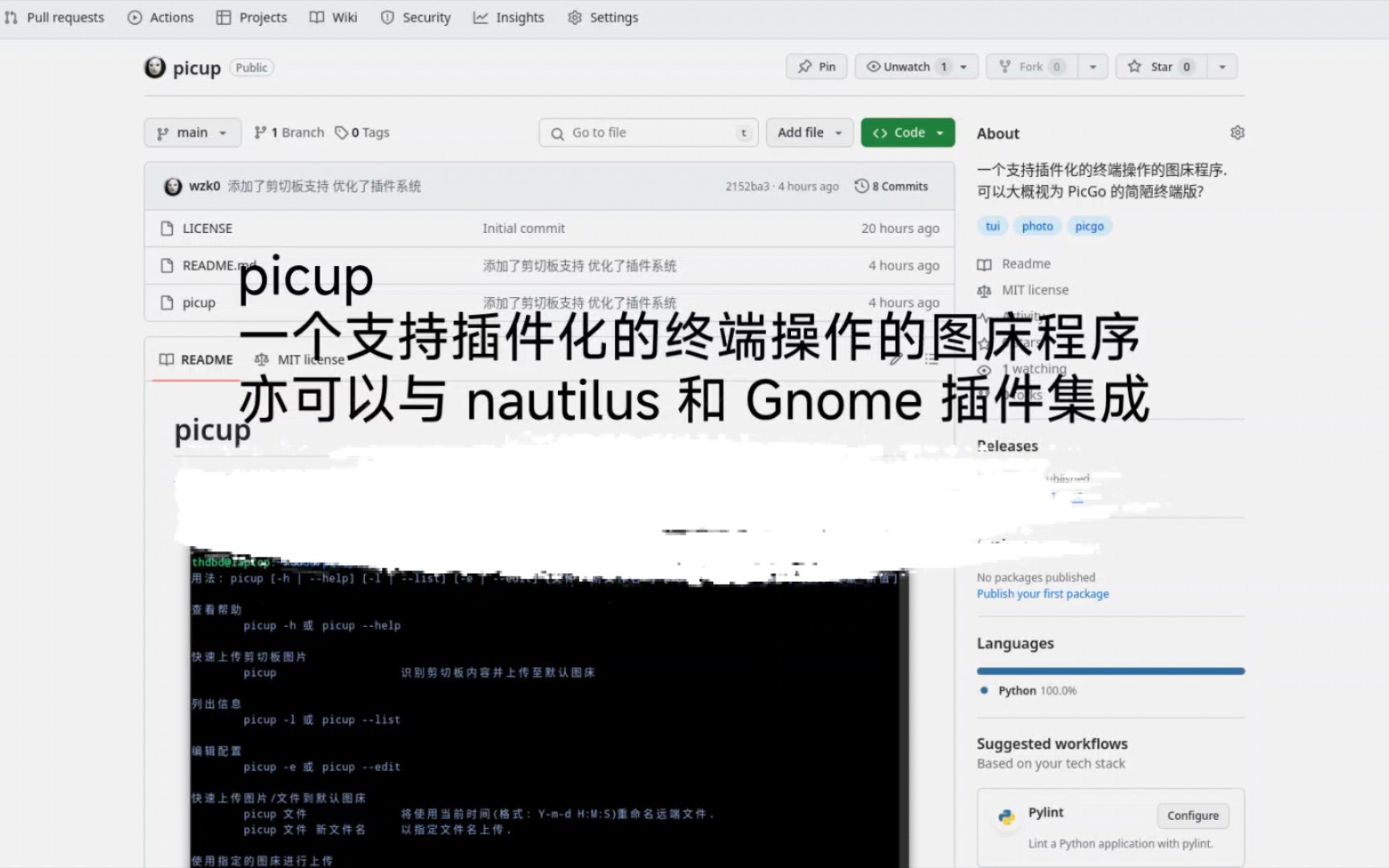The width and height of the screenshot is (1389, 868).
Task: Focus the Go to file search field
Action: (x=649, y=133)
